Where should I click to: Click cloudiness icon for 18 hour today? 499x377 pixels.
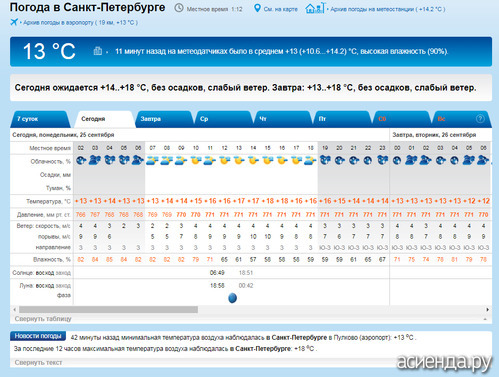310,161
